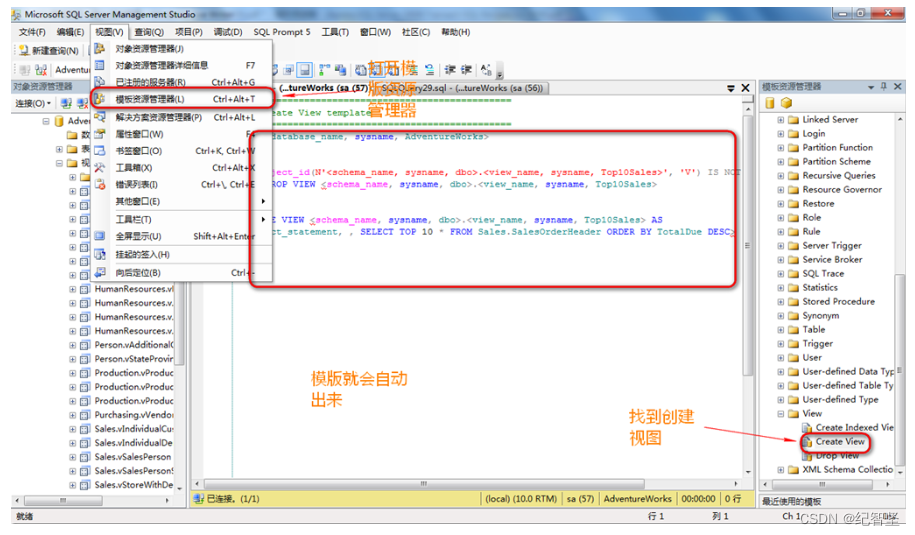Click the decrease indent toolbar icon
Image resolution: width=915 pixels, height=535 pixels.
pos(450,70)
